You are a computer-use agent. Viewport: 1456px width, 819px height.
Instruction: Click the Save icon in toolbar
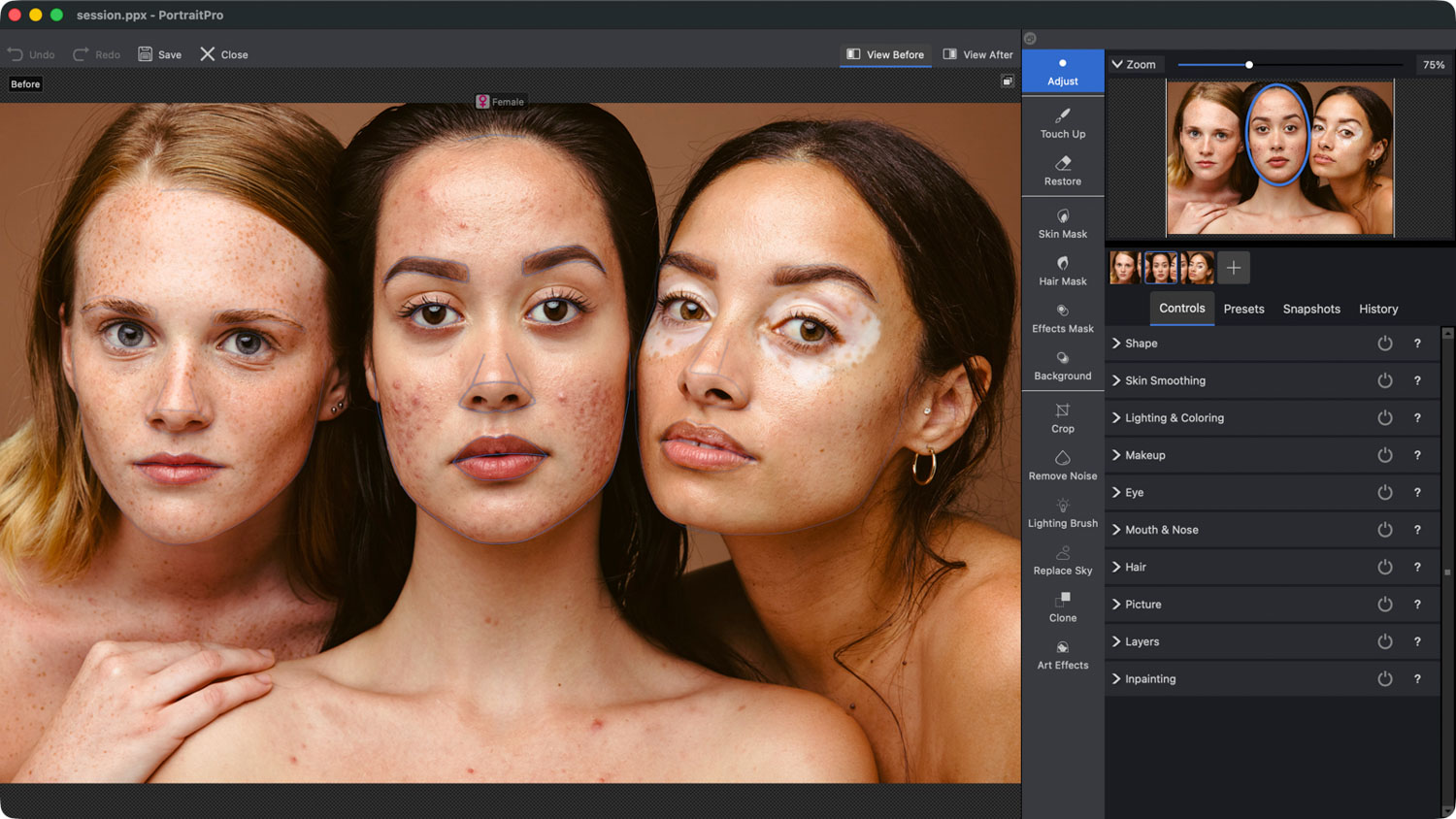(146, 54)
